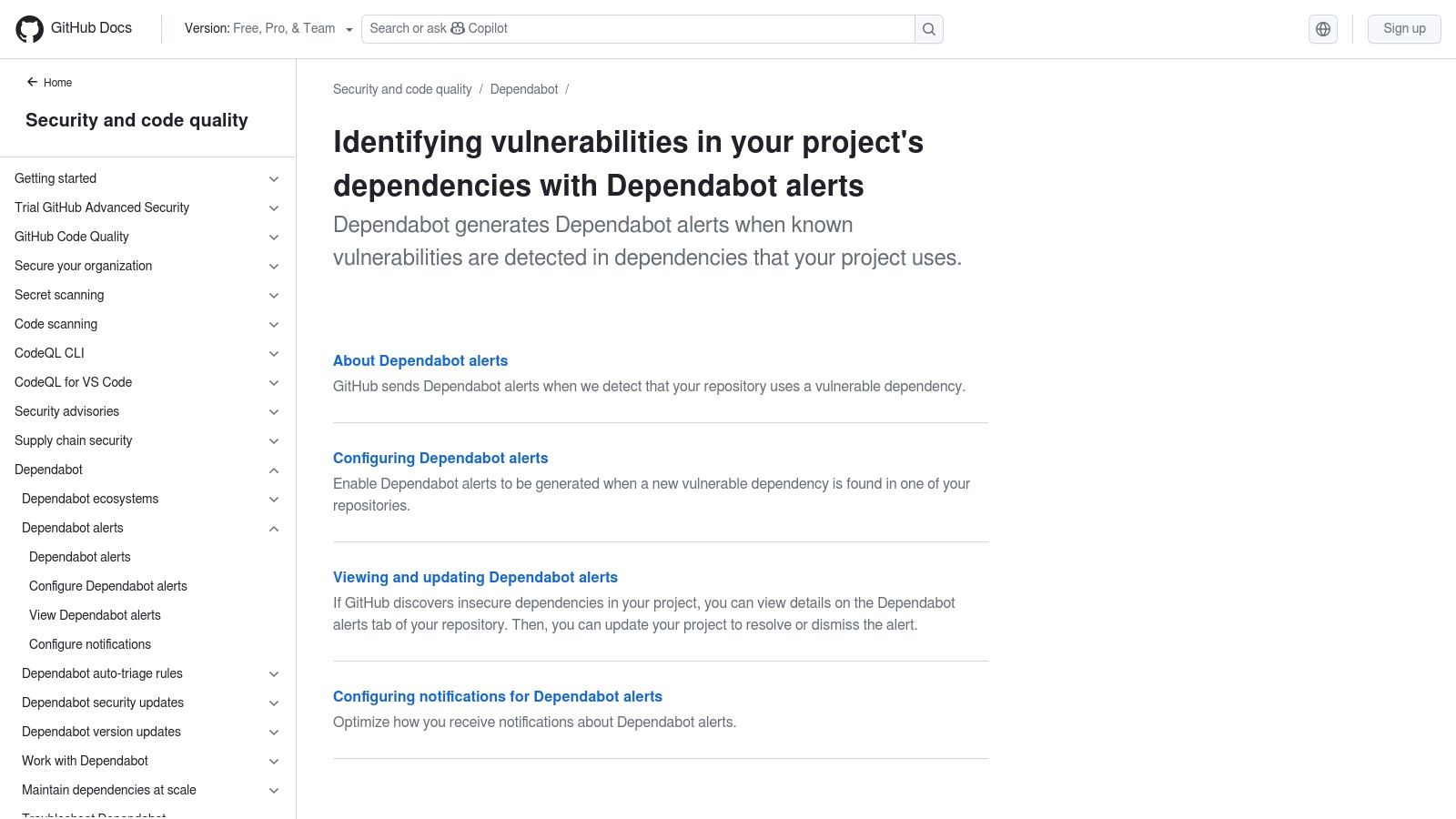This screenshot has height=819, width=1456.
Task: Click the back arrow next to Home
Action: (x=33, y=82)
